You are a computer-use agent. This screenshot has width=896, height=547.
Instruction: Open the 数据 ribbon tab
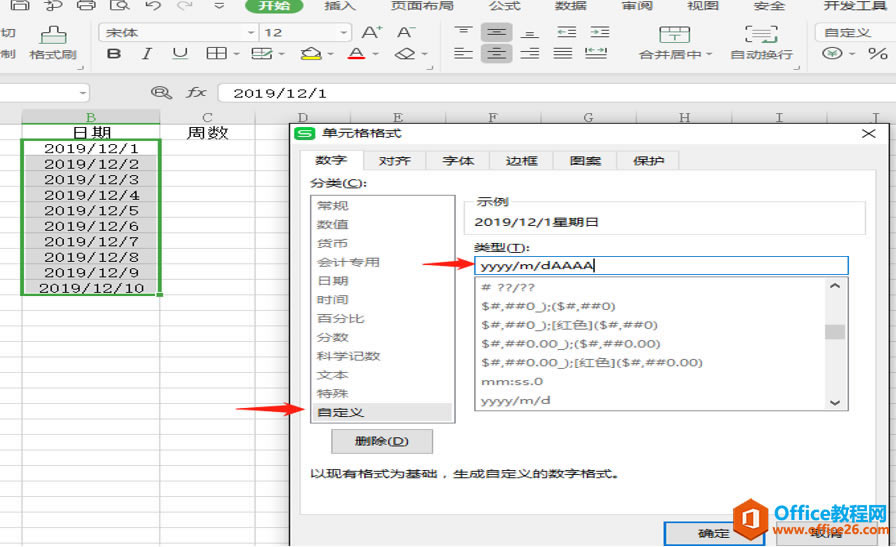pos(571,6)
